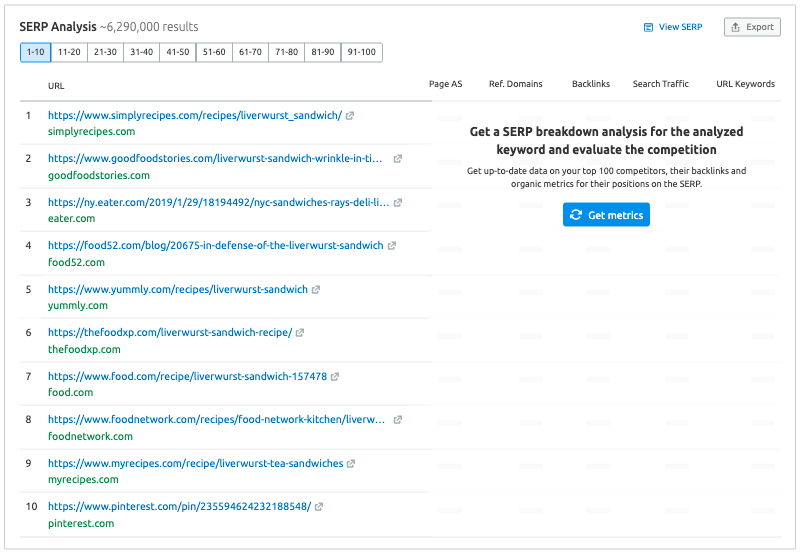Click the Page AS column header
Screen dimensions: 801x552
point(445,84)
